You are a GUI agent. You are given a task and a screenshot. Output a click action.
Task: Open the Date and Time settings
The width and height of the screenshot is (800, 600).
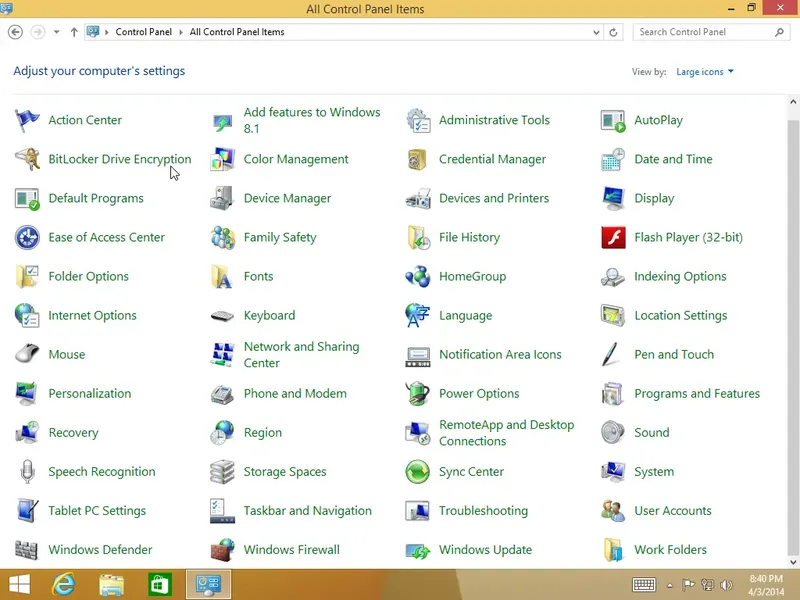point(672,159)
